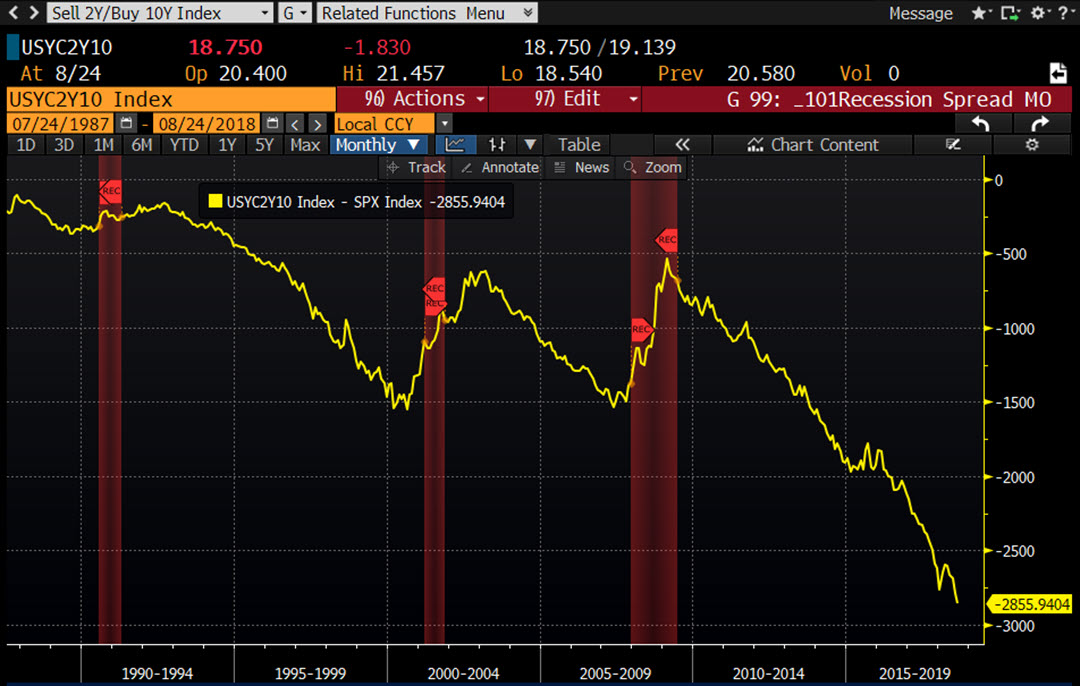This screenshot has width=1080, height=686.
Task: Select the 6M range
Action: [x=142, y=145]
